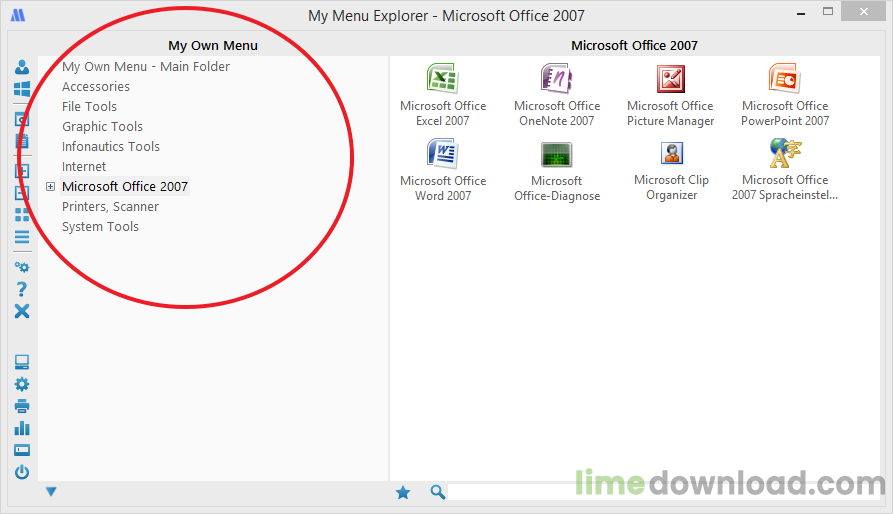Select My Own Menu - Main Folder
Screen dimensions: 893x514
pos(146,67)
